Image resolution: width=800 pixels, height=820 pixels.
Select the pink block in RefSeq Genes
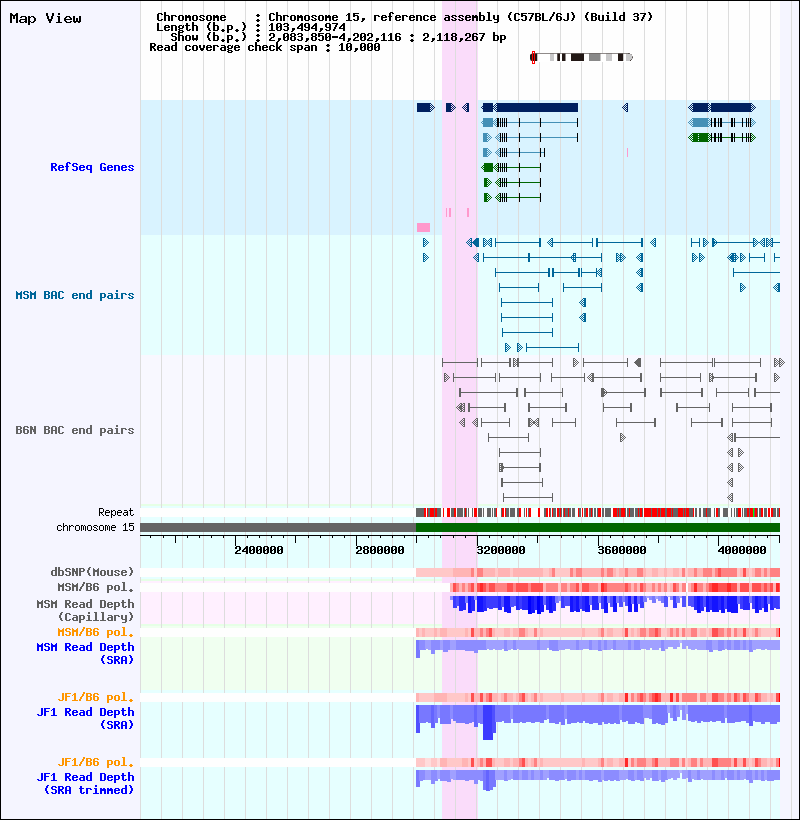(424, 227)
